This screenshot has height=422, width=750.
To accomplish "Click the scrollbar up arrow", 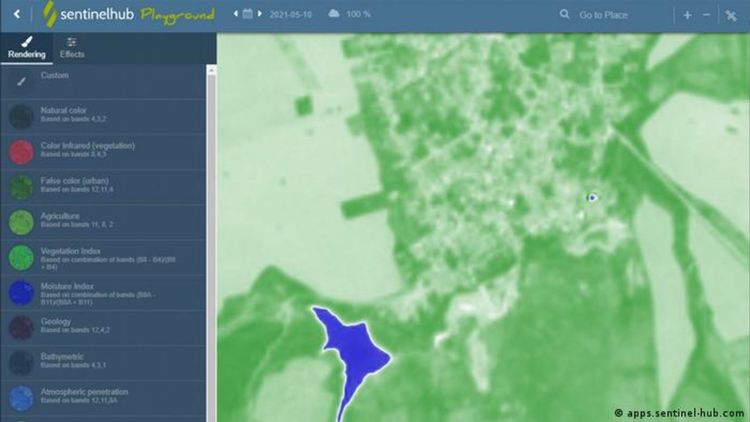I will [211, 70].
